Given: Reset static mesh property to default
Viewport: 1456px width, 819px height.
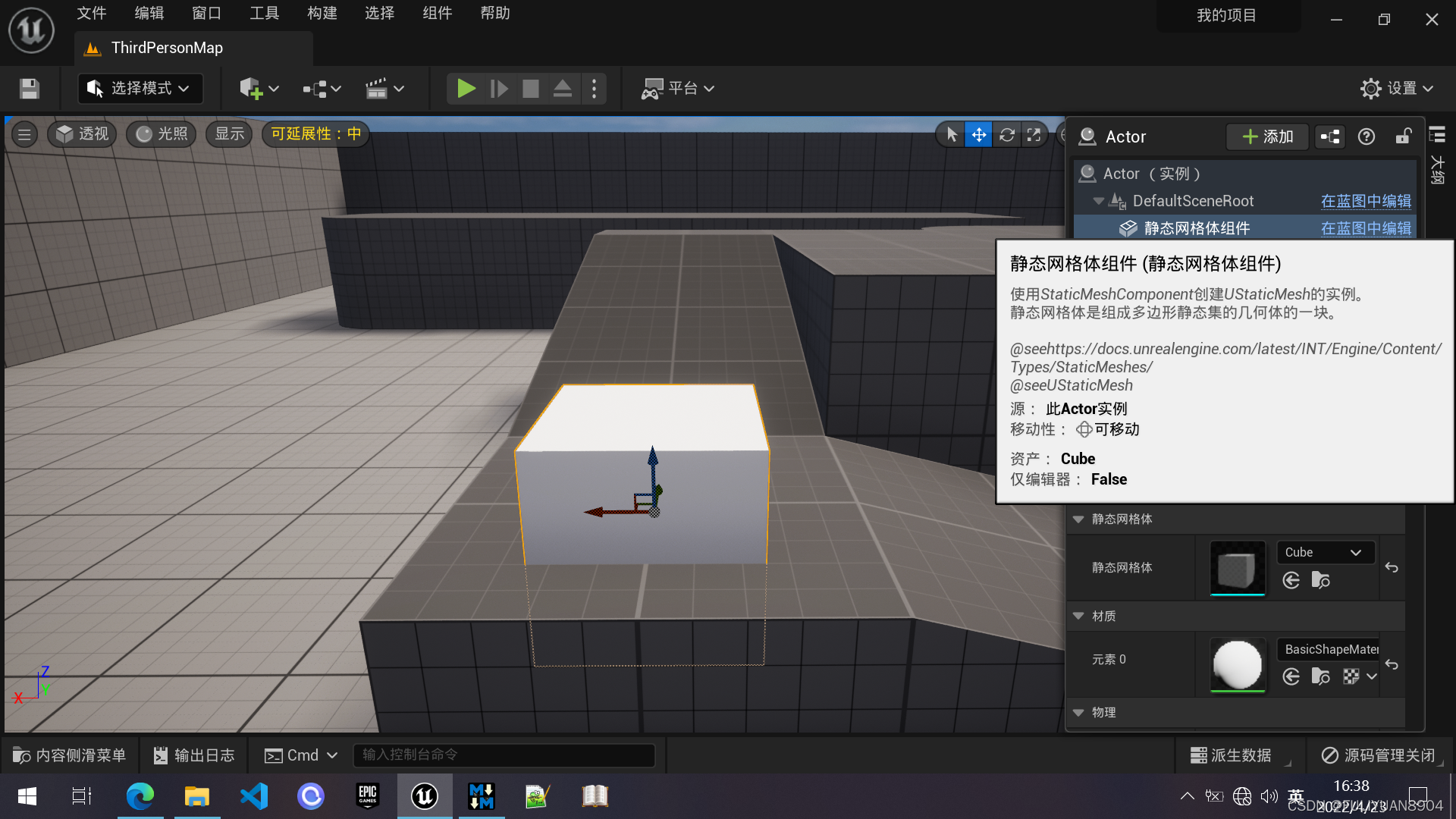Looking at the screenshot, I should 1392,567.
